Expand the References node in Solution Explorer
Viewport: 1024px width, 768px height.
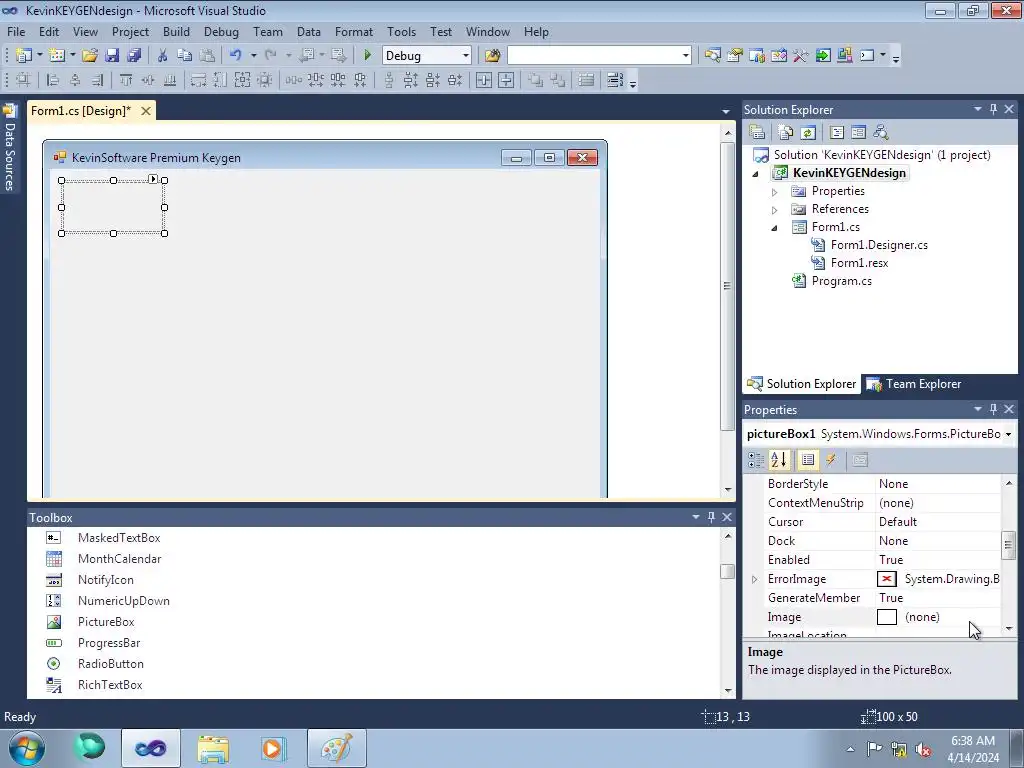coord(775,210)
